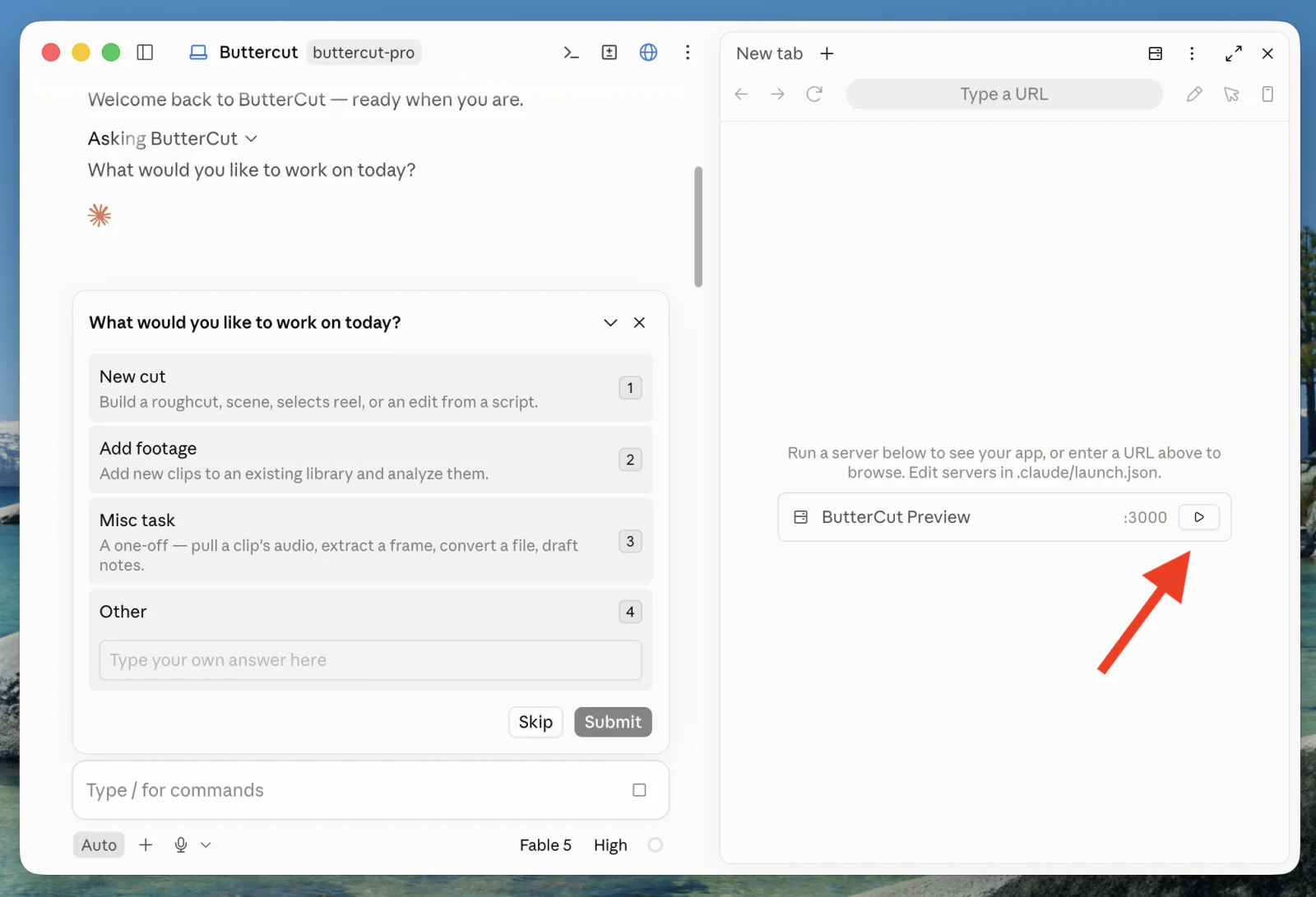Activate the element select cursor icon
The height and width of the screenshot is (897, 1316).
coord(1231,94)
